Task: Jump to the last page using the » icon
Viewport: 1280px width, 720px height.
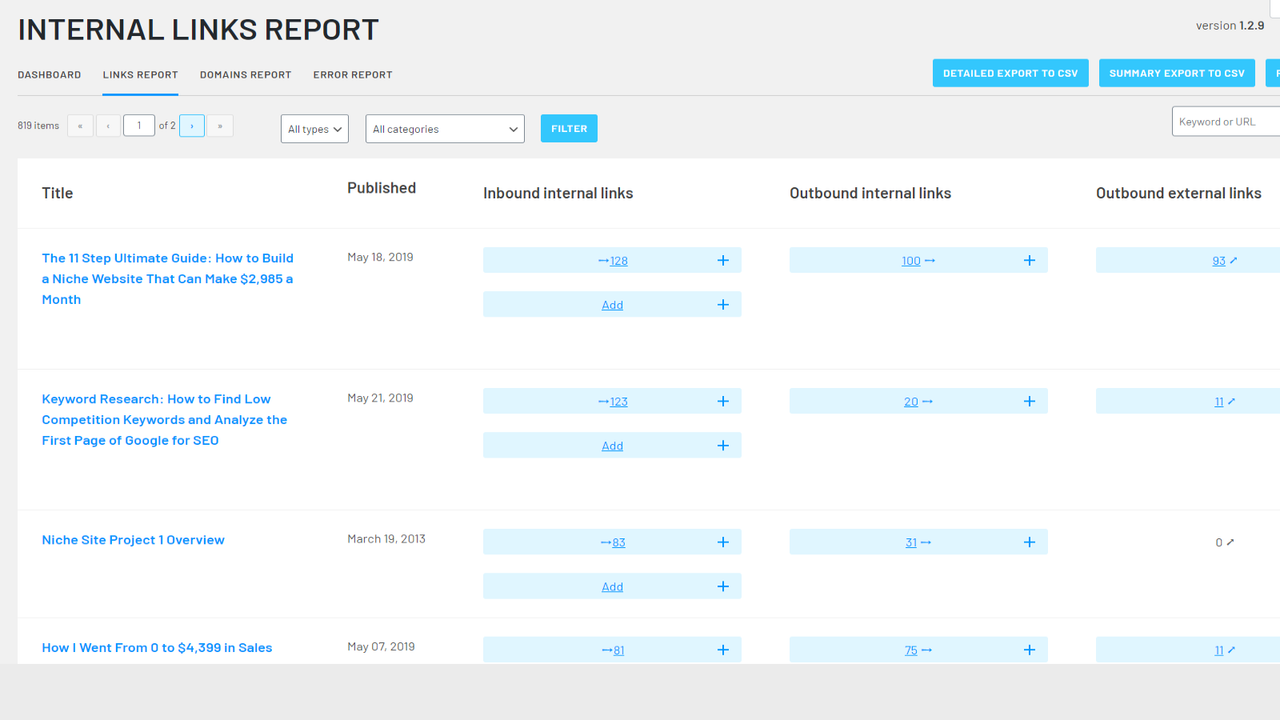Action: [218, 125]
